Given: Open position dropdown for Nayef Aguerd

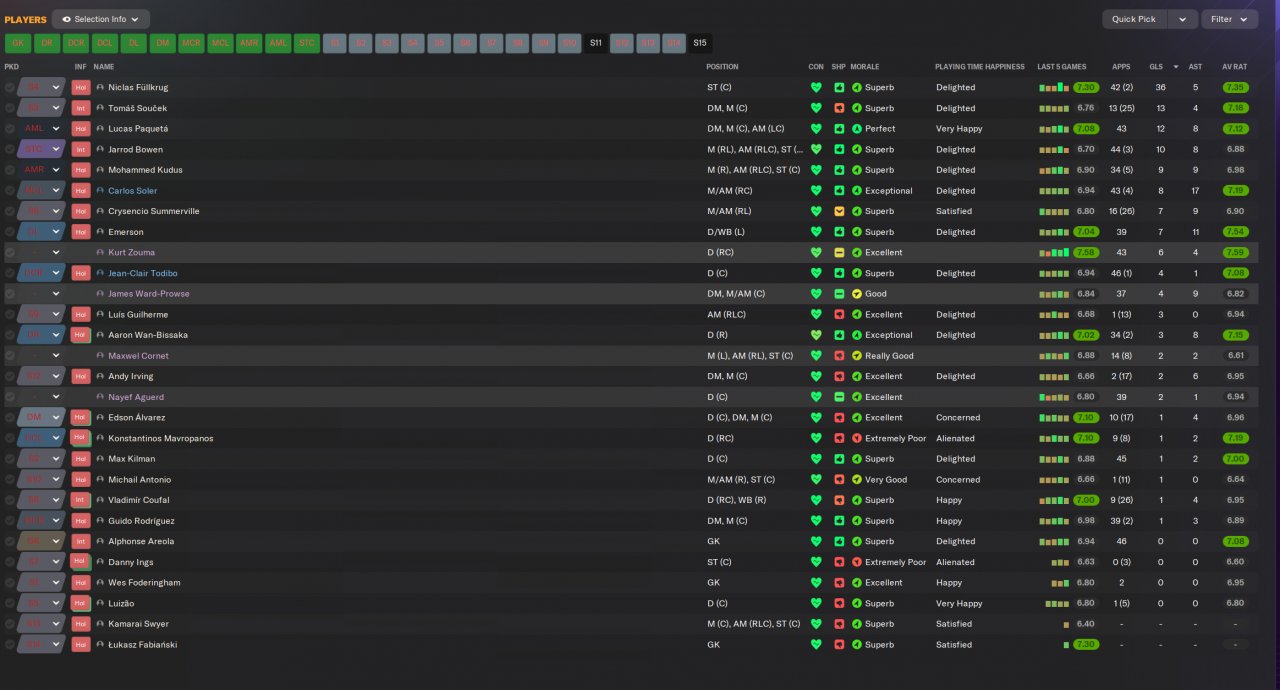Looking at the screenshot, I should click(56, 397).
